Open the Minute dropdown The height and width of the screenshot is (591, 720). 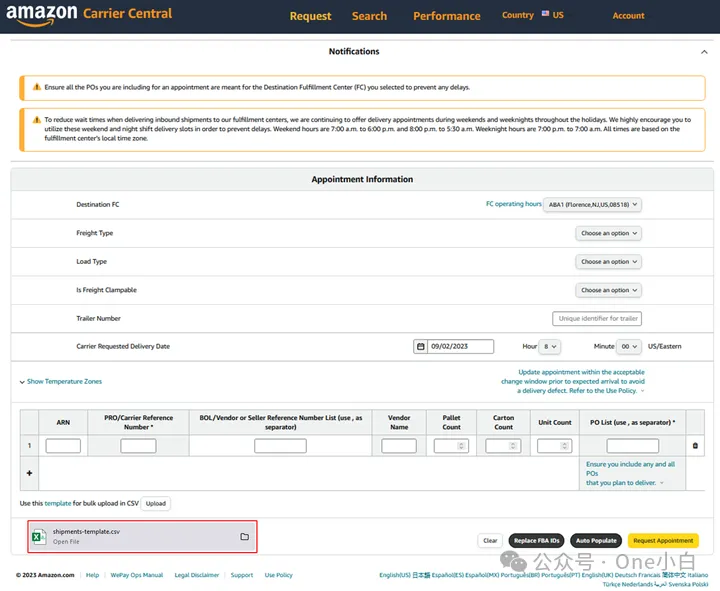point(629,347)
